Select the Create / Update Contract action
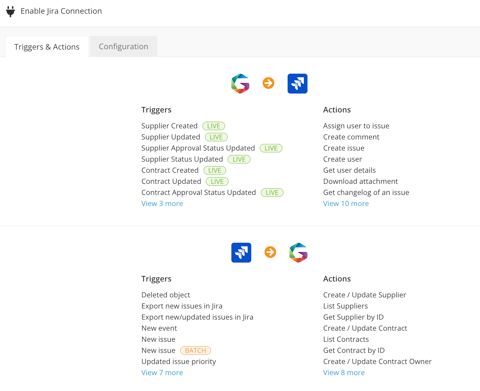The width and height of the screenshot is (480, 391). 365,328
